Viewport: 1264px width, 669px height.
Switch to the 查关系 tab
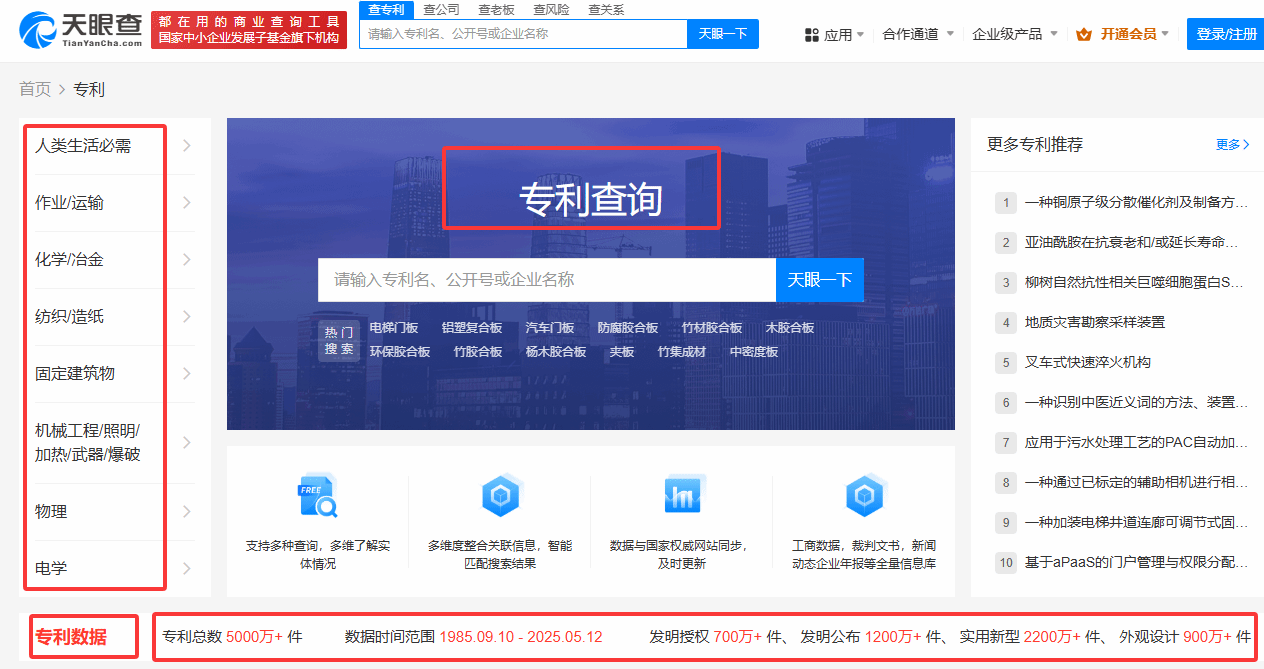point(606,9)
